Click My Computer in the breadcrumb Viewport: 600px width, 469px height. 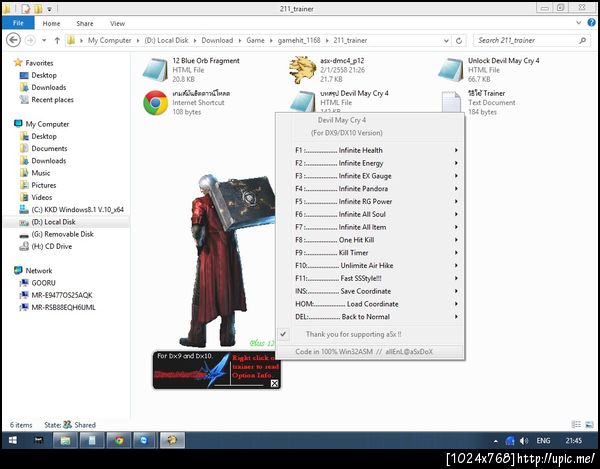(109, 40)
